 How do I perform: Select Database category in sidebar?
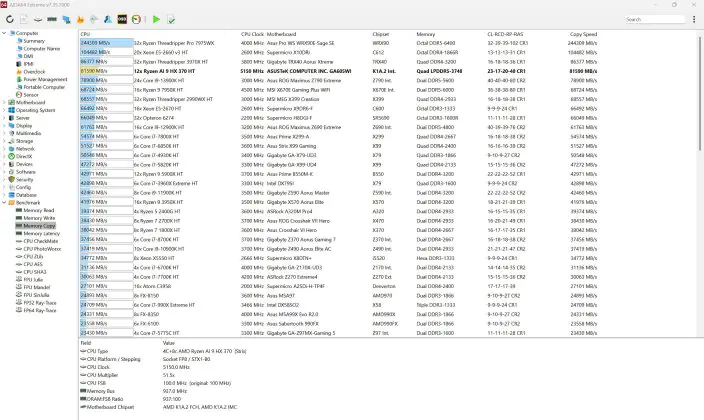(26, 195)
